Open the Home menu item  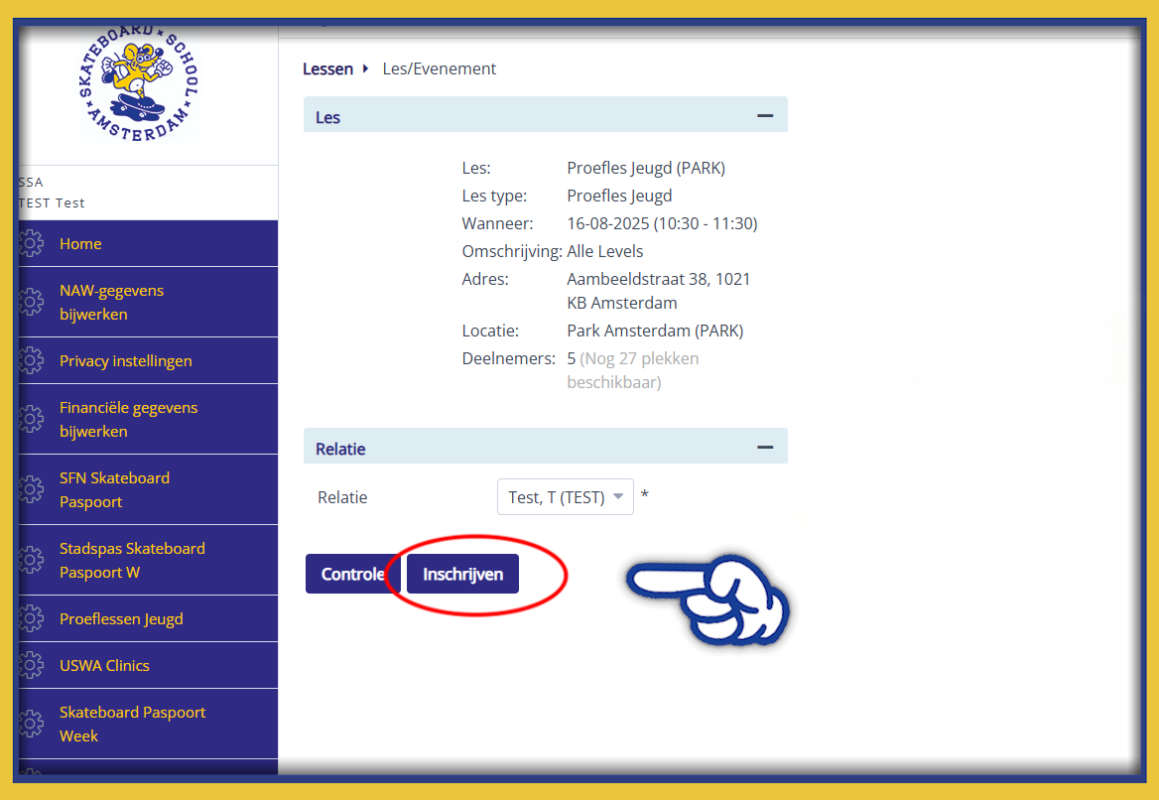80,244
